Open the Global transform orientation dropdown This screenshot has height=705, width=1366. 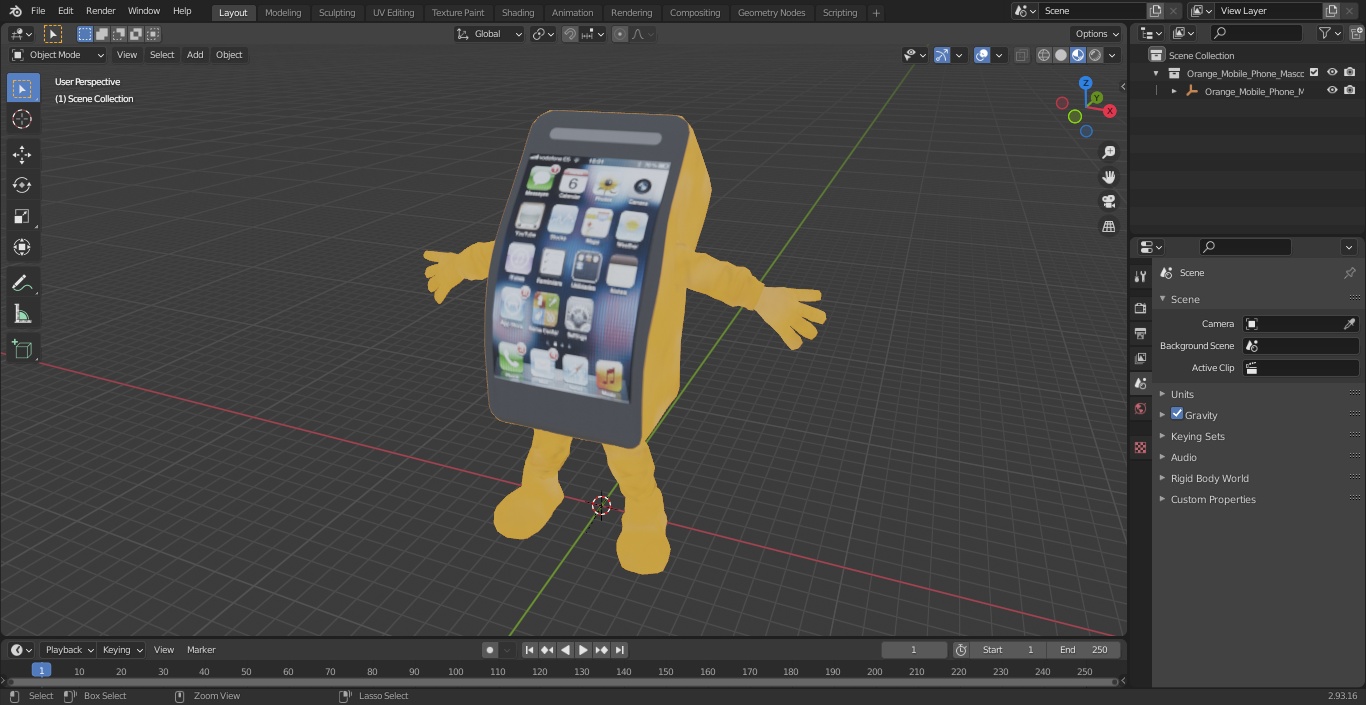click(x=489, y=34)
